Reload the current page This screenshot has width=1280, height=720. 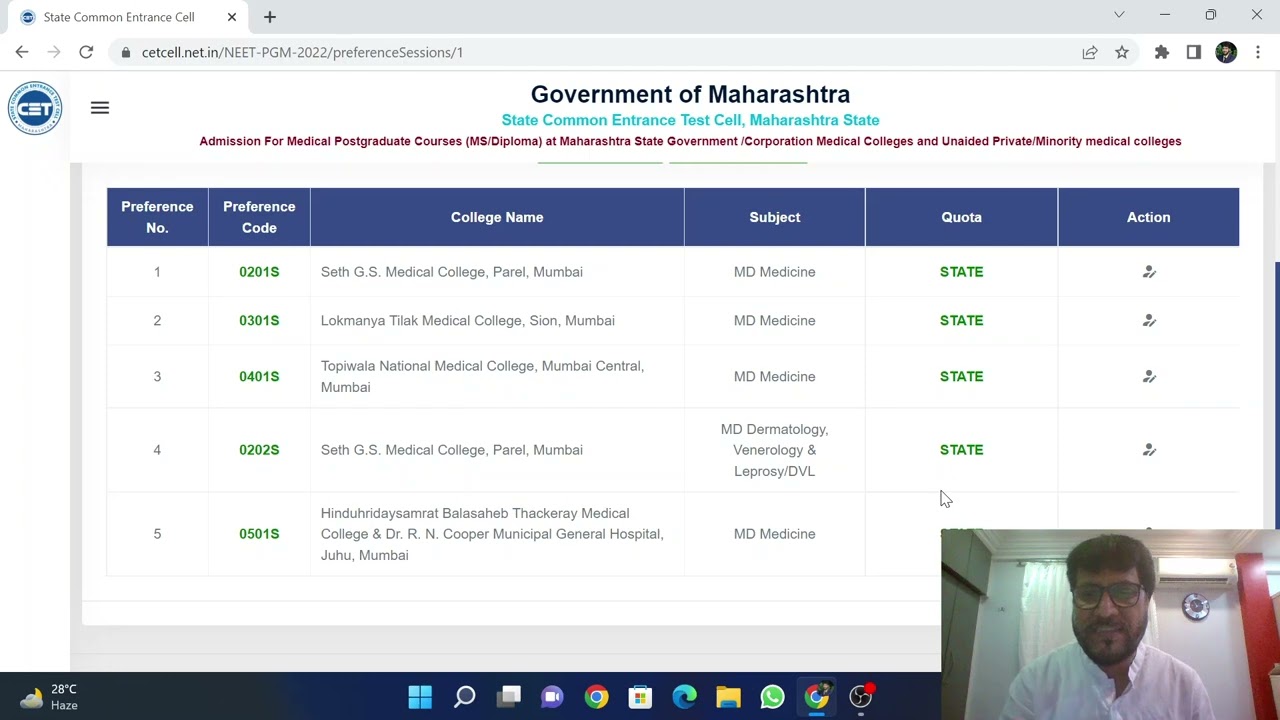click(x=86, y=52)
